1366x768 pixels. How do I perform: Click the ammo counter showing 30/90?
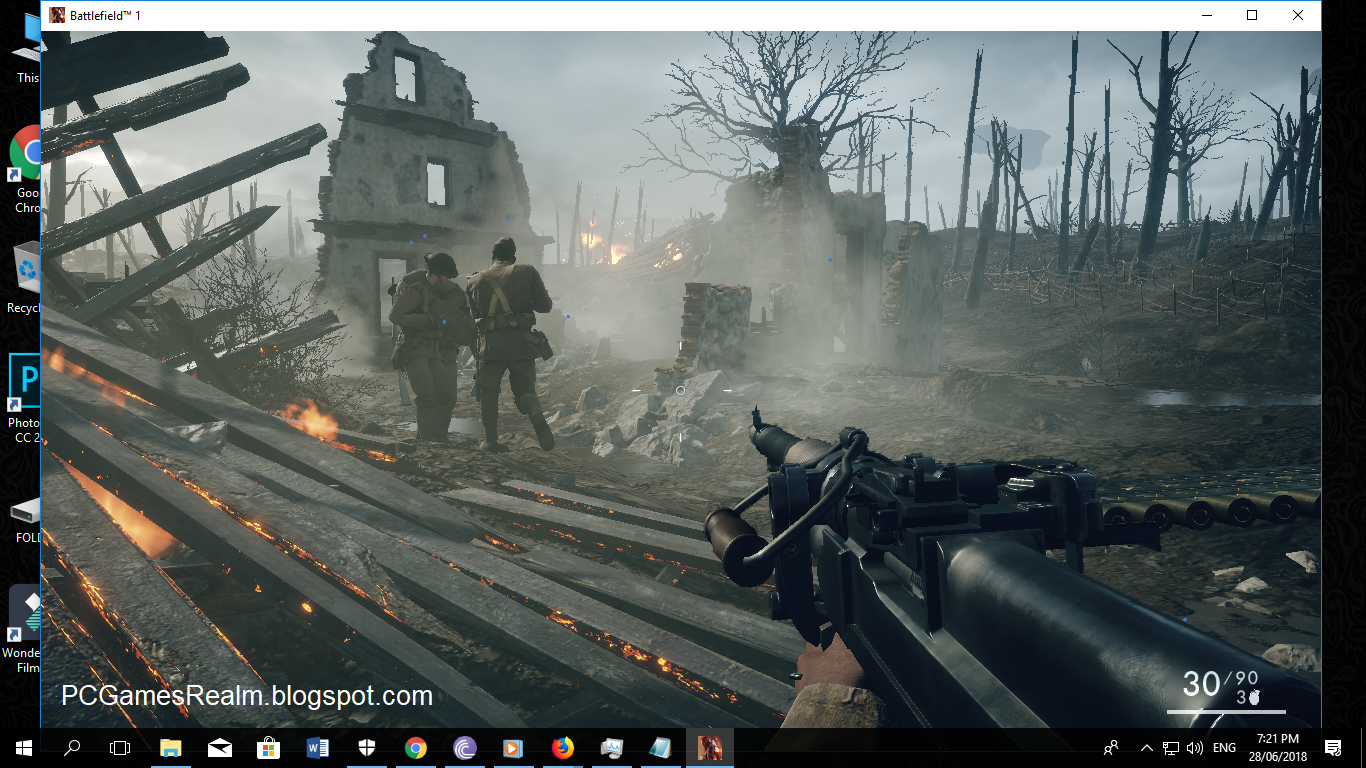tap(1220, 682)
